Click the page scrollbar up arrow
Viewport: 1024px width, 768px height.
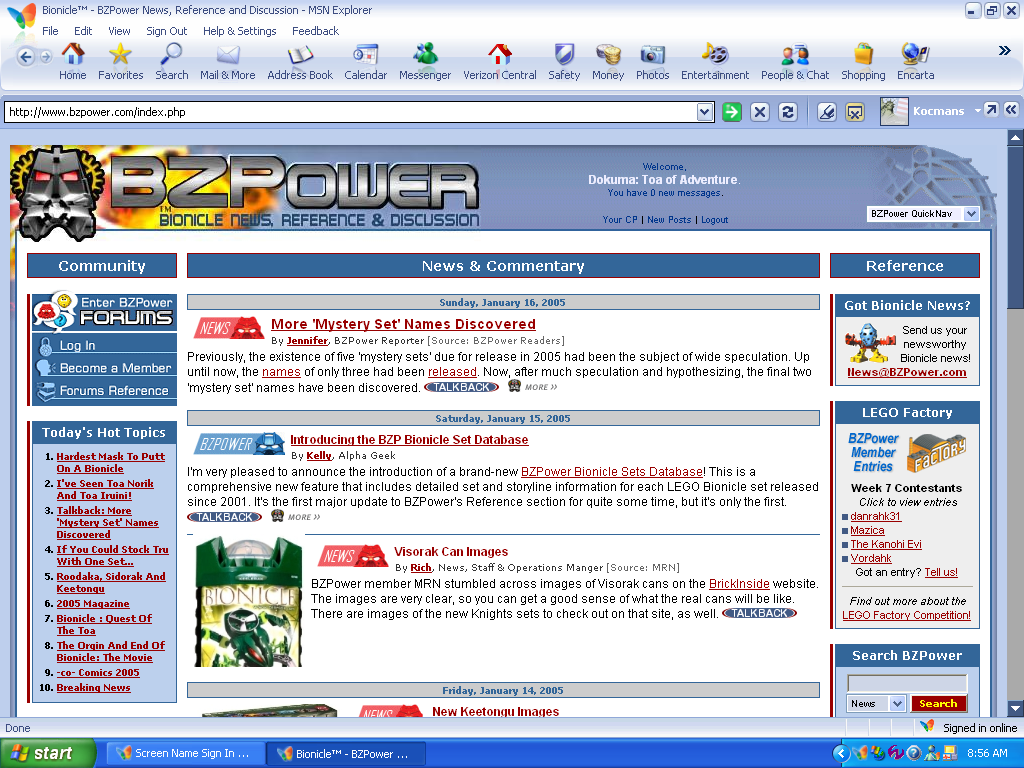coord(1015,138)
